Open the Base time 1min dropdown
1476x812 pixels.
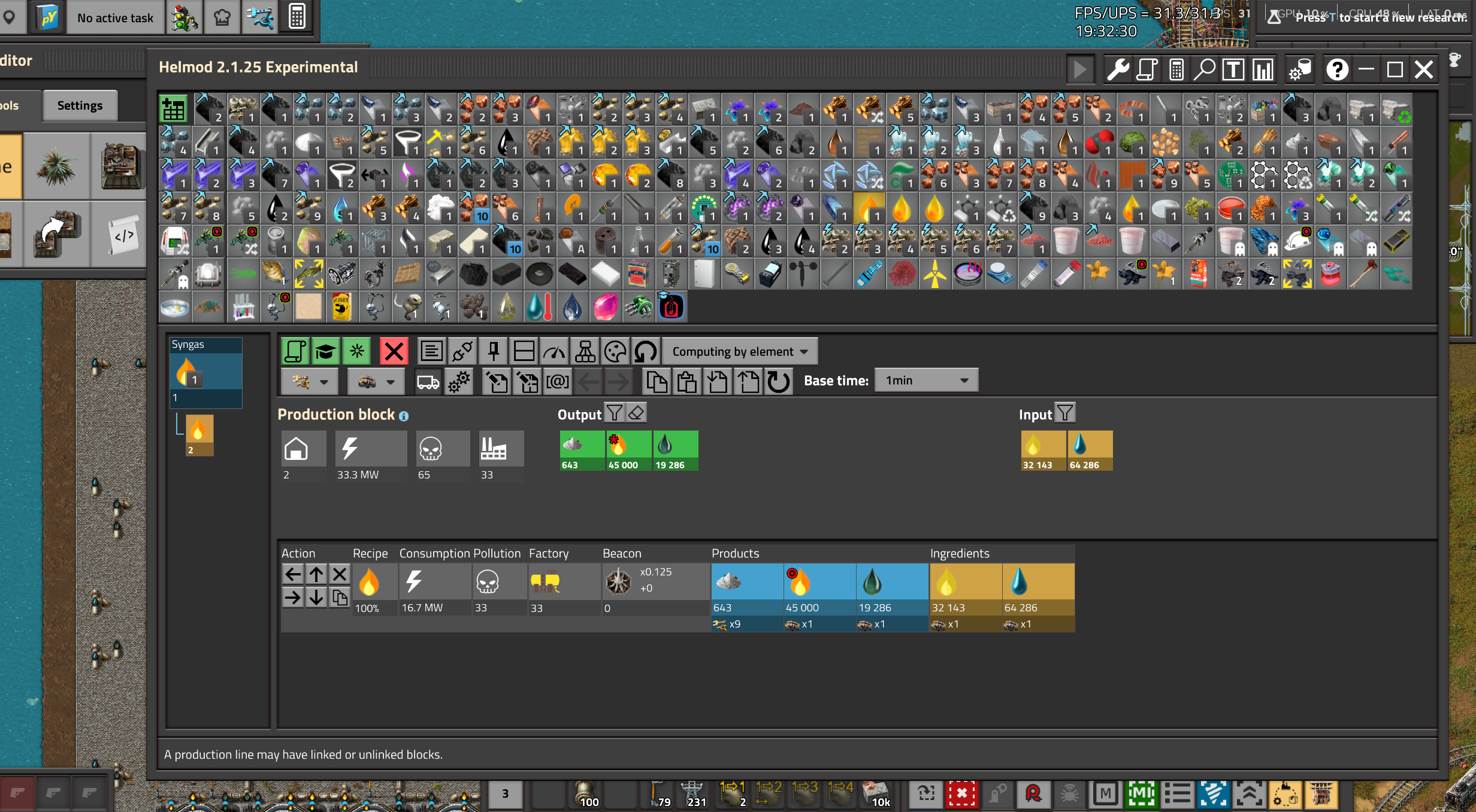pyautogui.click(x=926, y=380)
